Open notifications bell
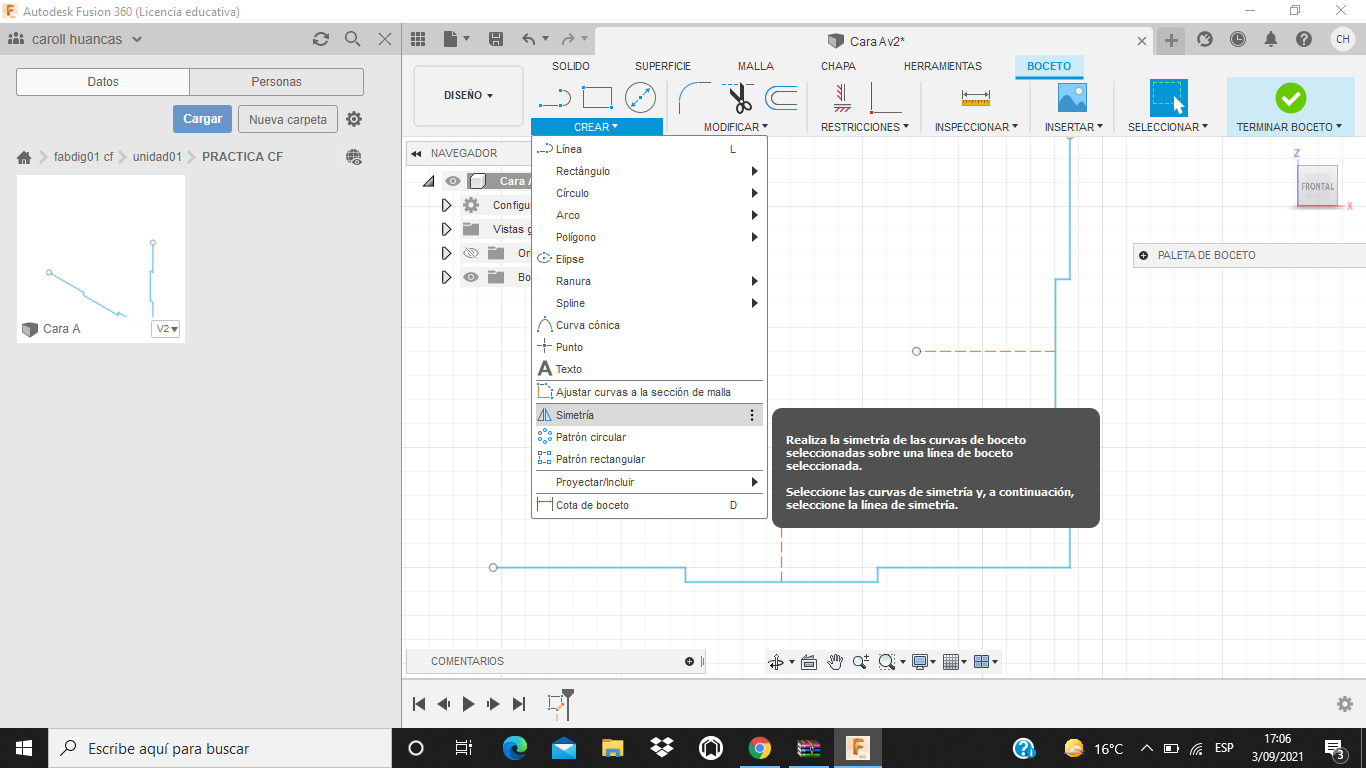 point(1271,39)
